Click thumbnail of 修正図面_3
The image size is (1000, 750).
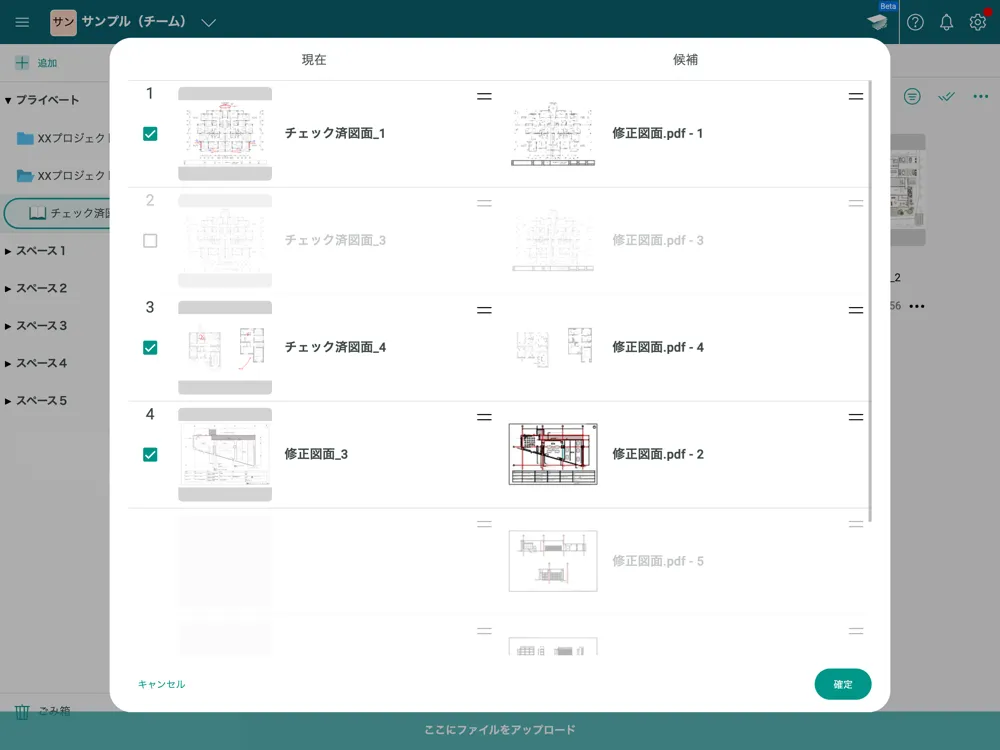225,455
